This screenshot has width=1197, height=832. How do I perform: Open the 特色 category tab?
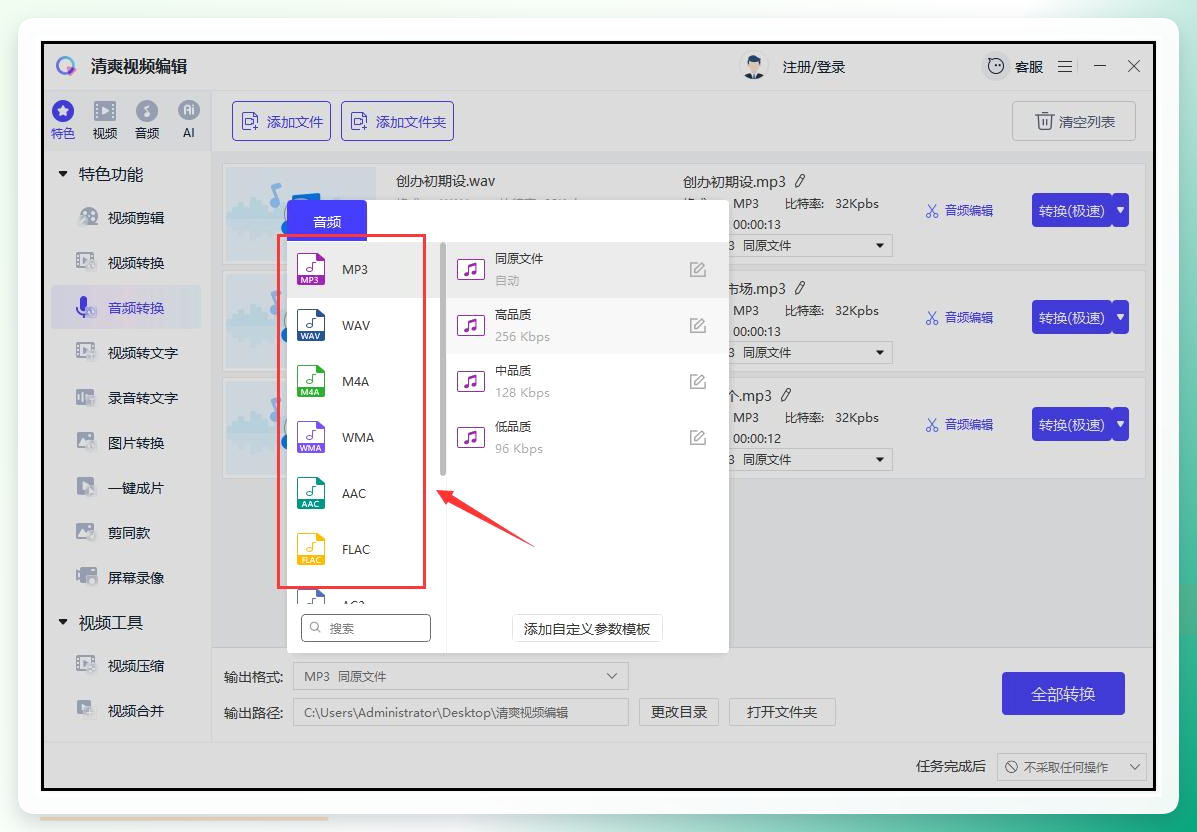pyautogui.click(x=63, y=120)
